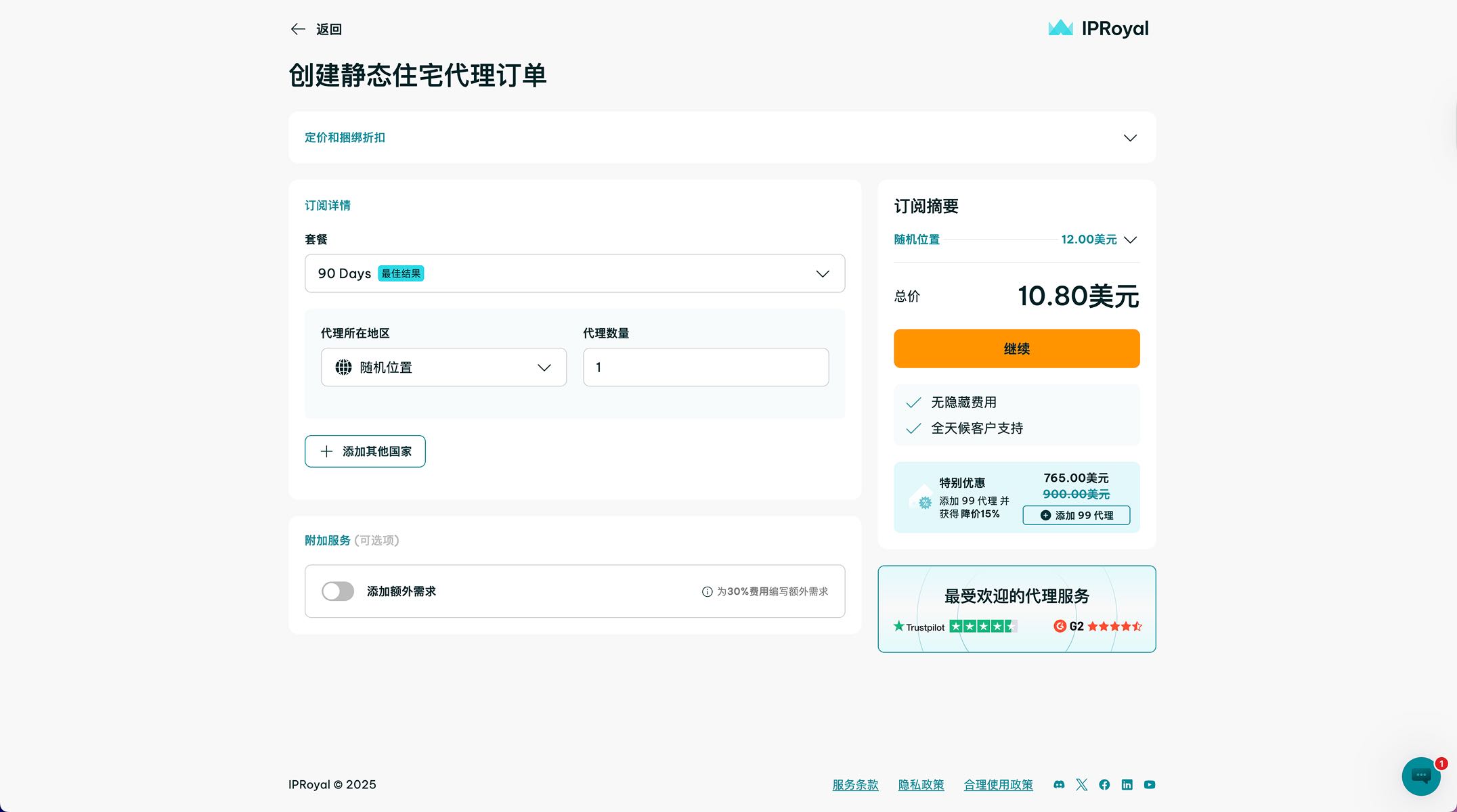
Task: Open the 随机位置 region dropdown
Action: coord(443,367)
